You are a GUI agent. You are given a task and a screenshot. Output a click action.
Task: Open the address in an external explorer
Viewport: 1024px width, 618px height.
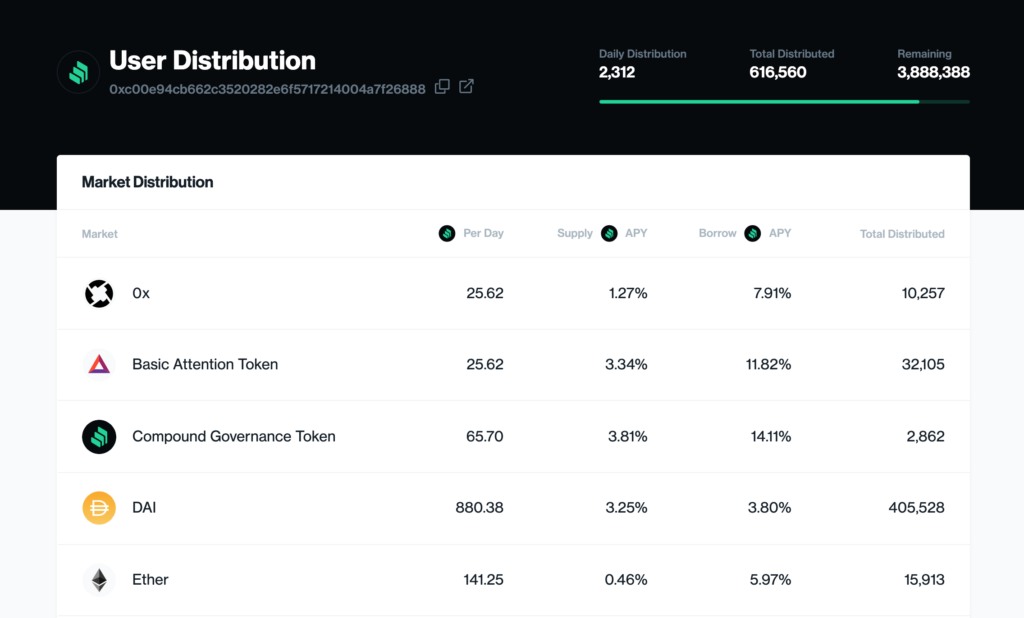[466, 86]
